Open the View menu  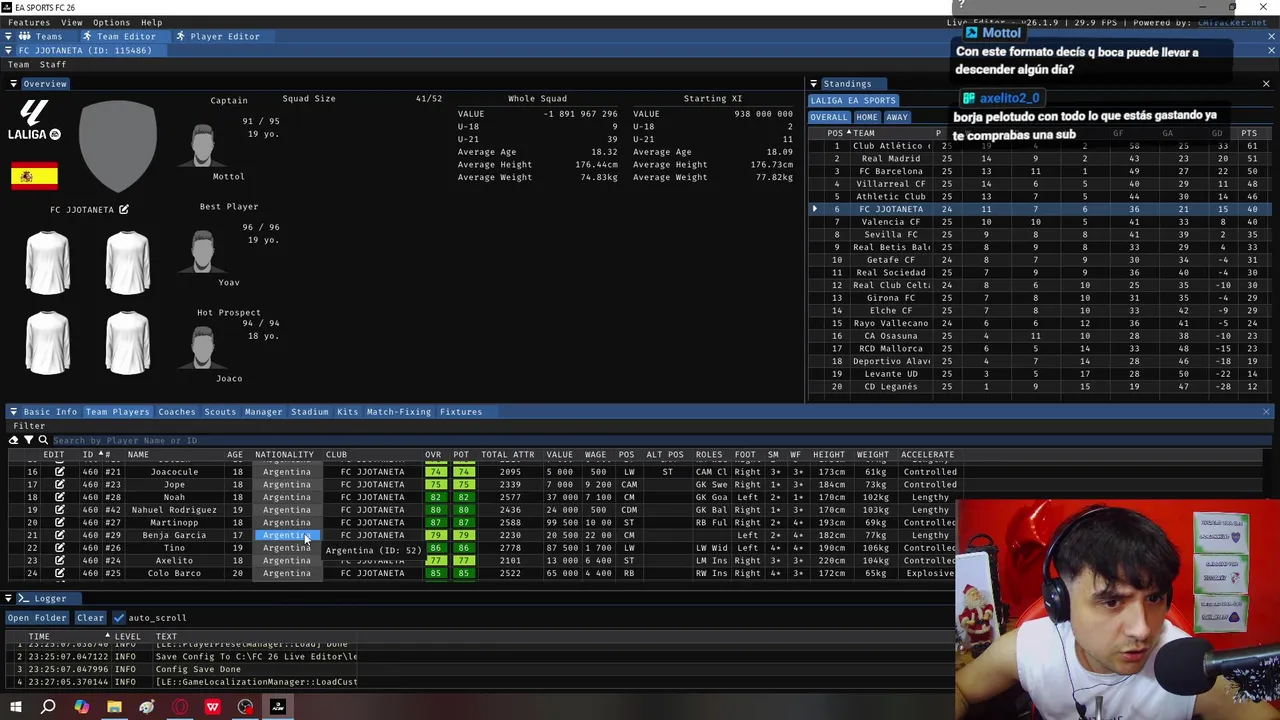coord(72,22)
